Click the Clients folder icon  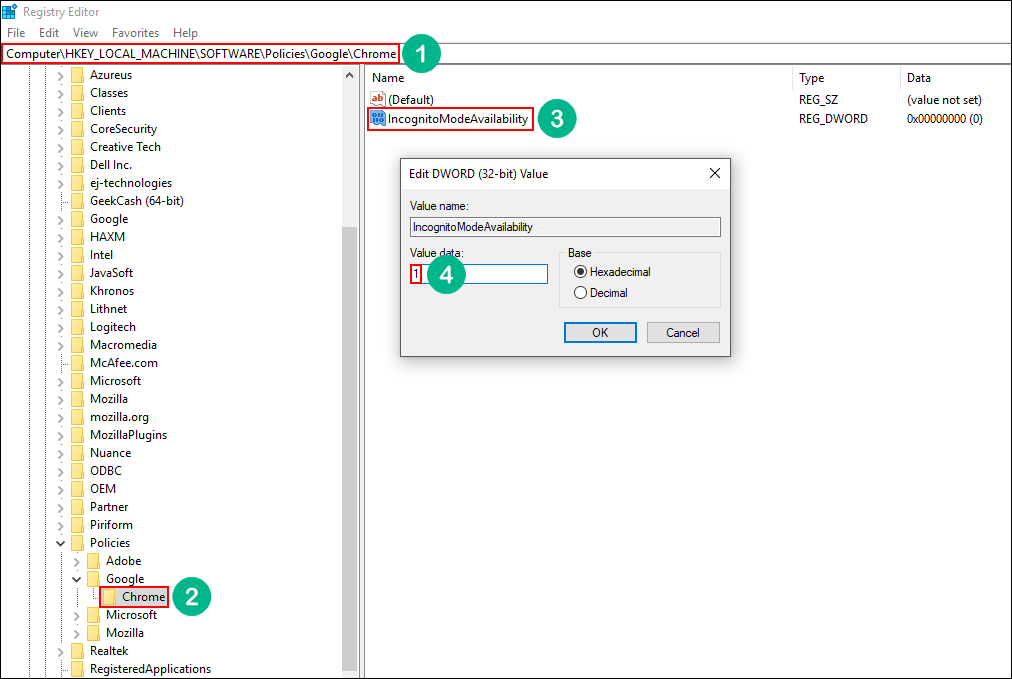click(77, 111)
